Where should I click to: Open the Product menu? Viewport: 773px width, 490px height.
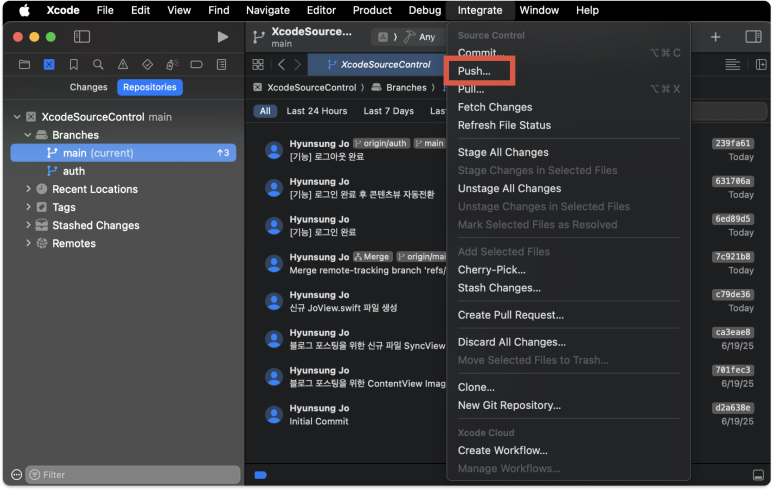(x=372, y=10)
